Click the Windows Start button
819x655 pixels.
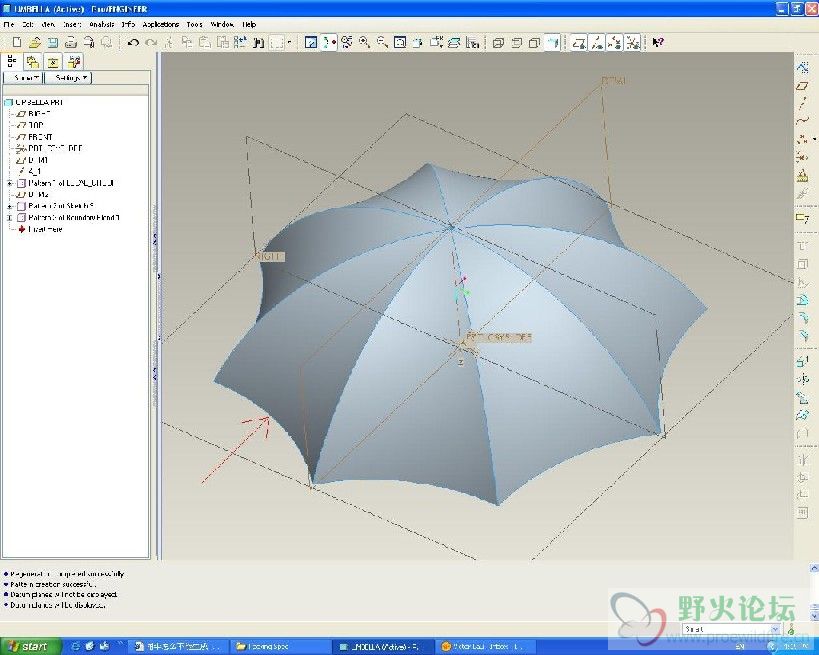30,647
